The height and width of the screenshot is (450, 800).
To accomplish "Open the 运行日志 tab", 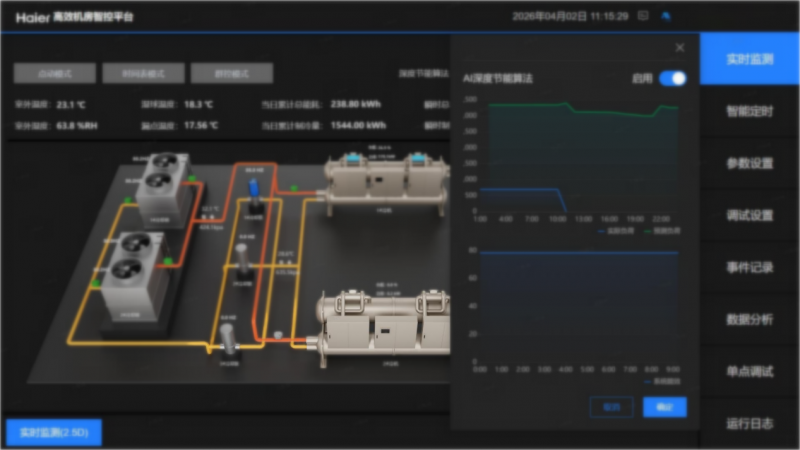I will pos(750,423).
